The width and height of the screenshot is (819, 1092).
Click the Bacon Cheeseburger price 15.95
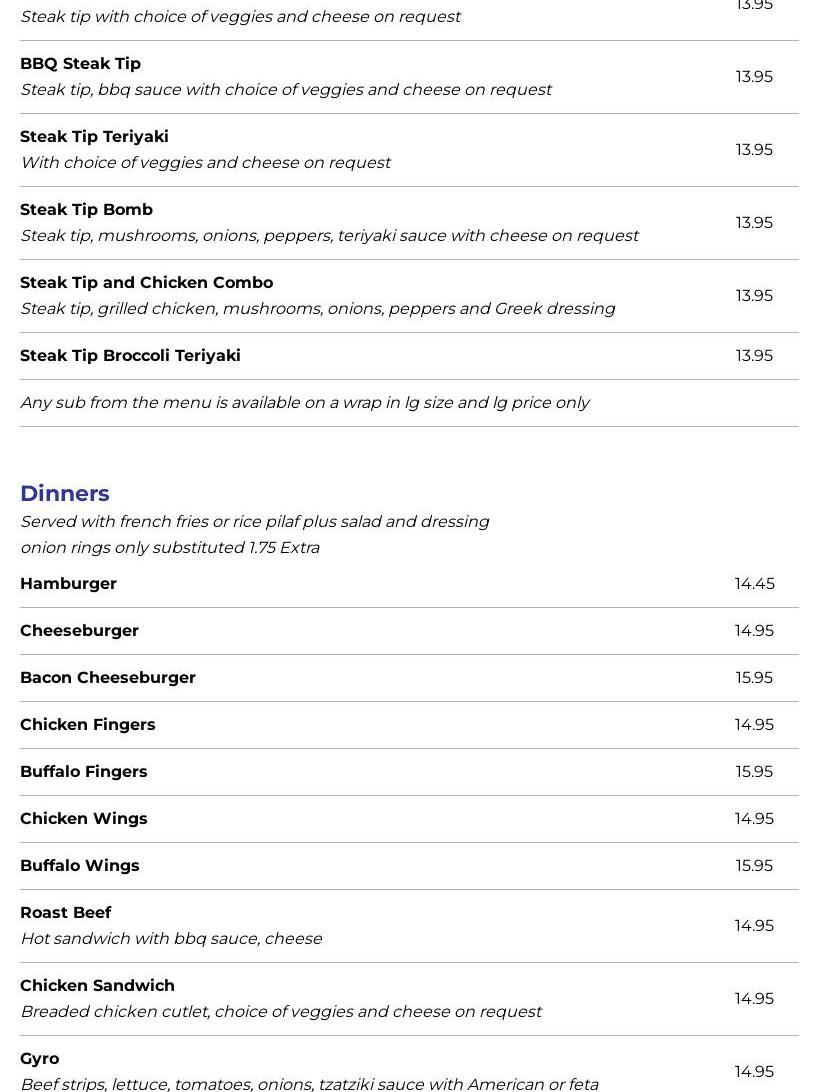click(754, 678)
